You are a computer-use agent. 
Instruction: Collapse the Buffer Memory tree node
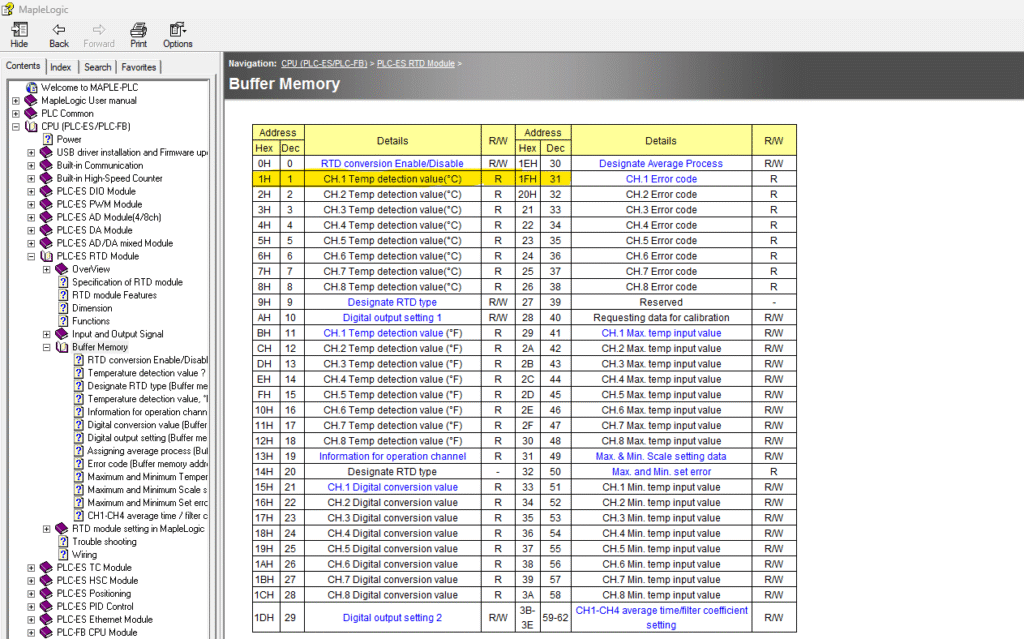click(x=47, y=348)
